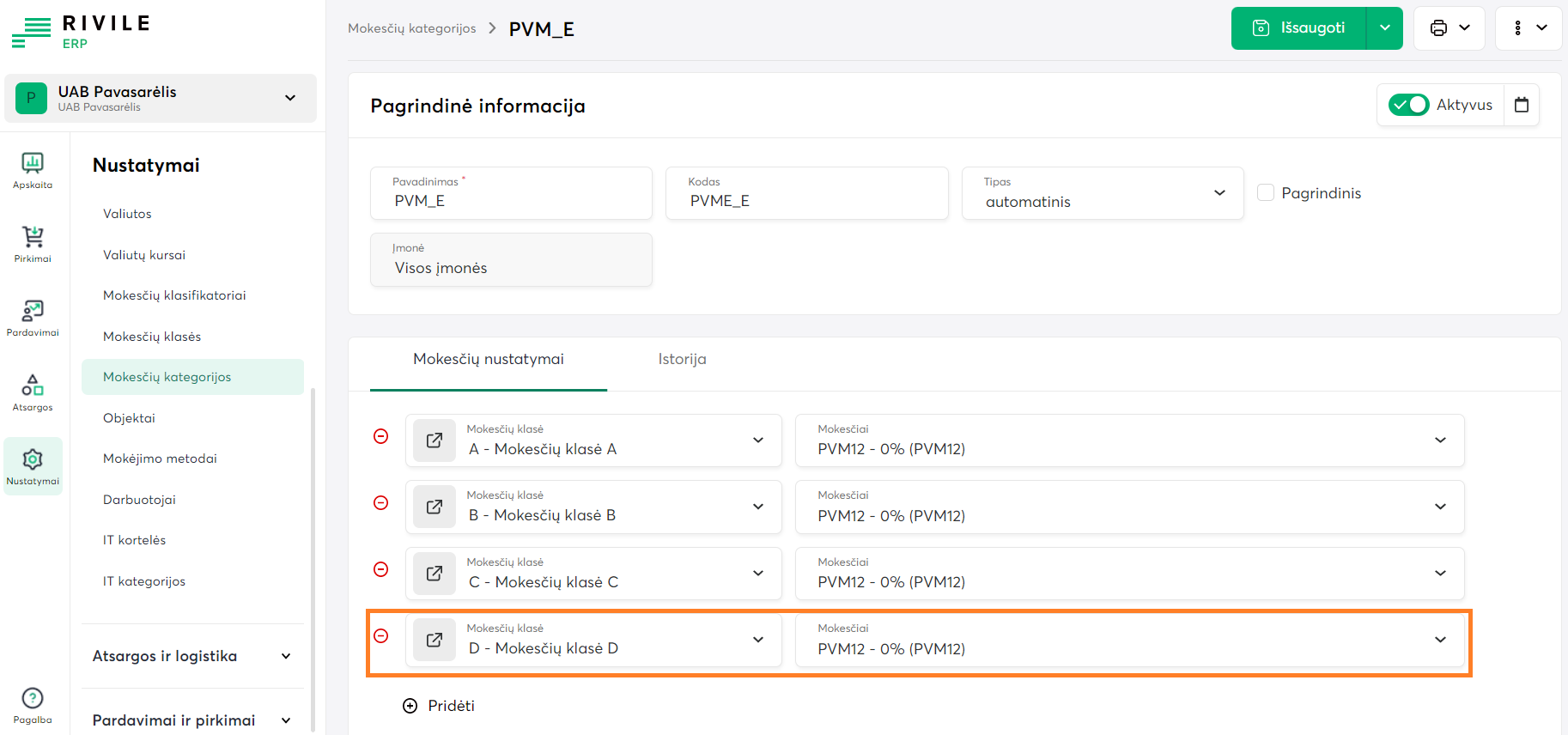
Task: Click the Išsaugoti save button
Action: tap(1299, 28)
